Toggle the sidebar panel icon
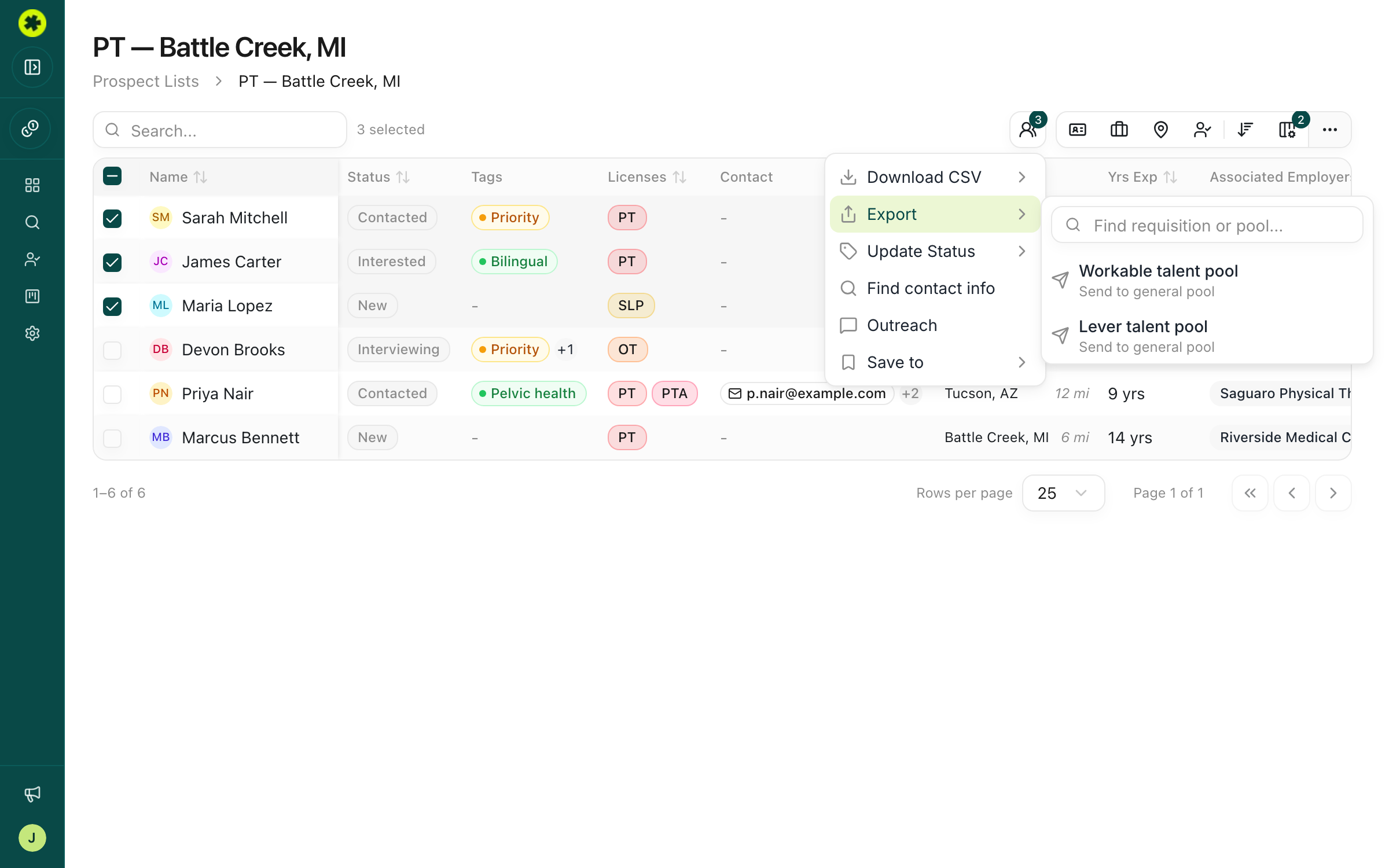 pyautogui.click(x=32, y=67)
